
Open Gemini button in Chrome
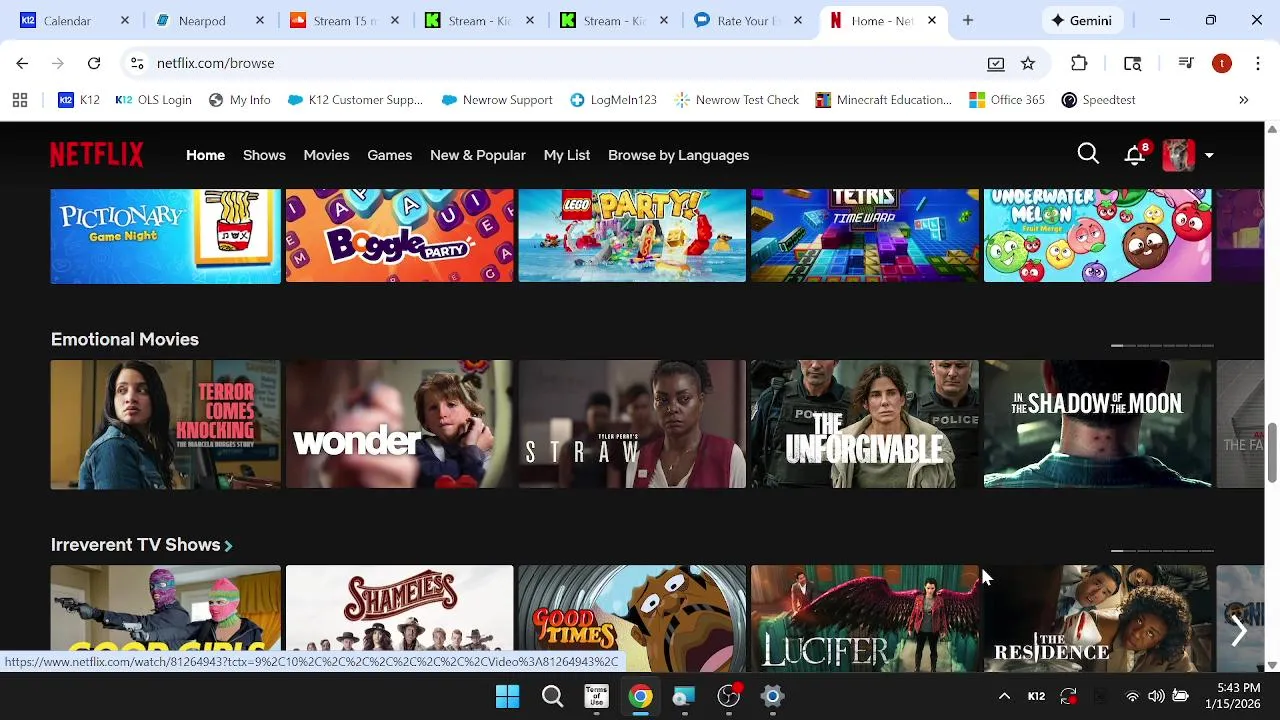click(1081, 20)
